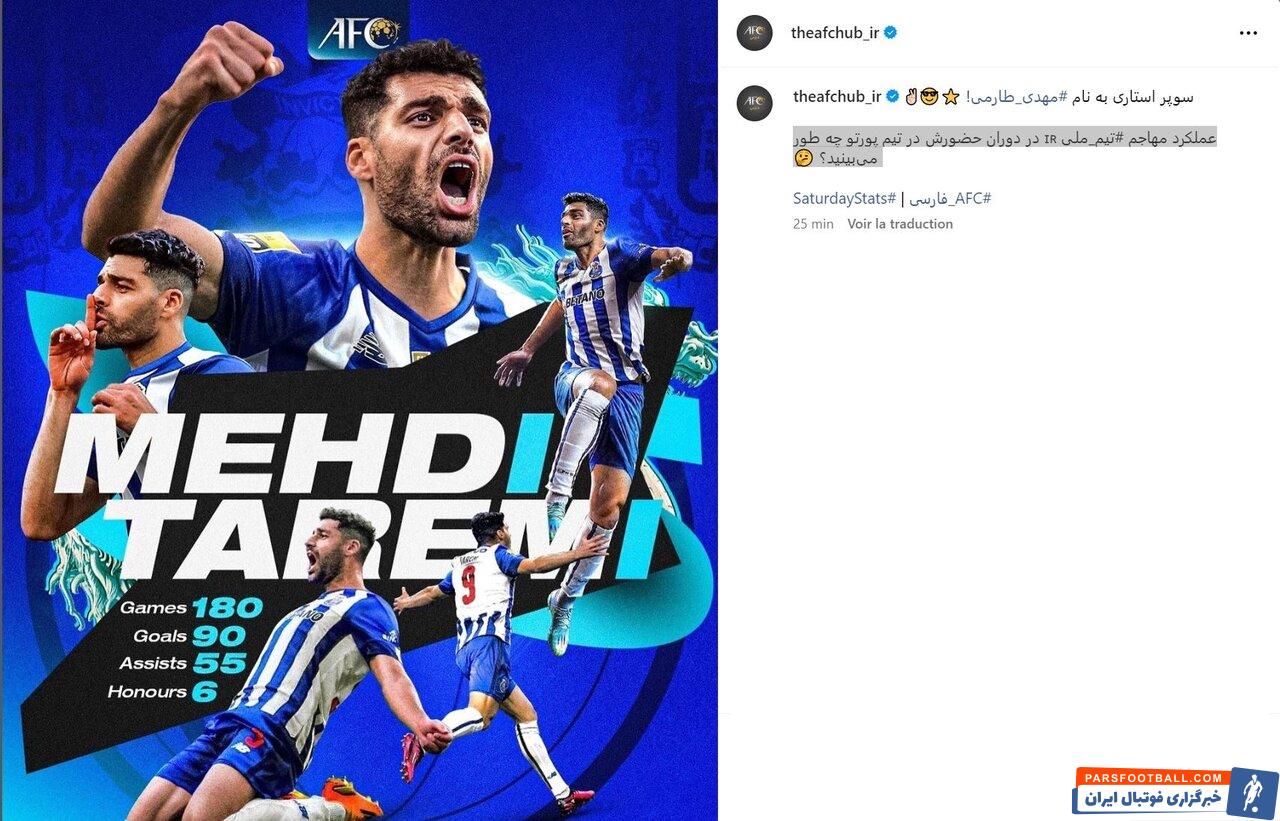Click the sunglasses face emoji in caption
1280x821 pixels.
point(930,97)
